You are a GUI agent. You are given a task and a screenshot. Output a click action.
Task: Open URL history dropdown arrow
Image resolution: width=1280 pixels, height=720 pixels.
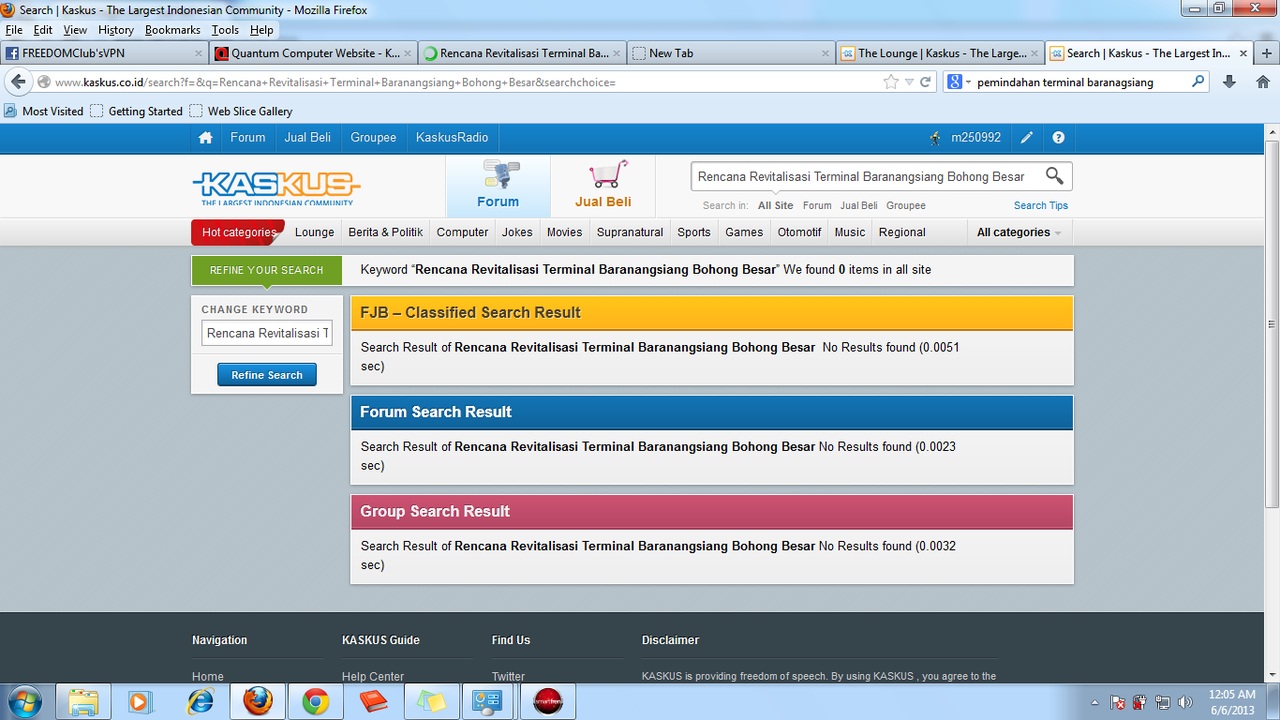tap(909, 82)
